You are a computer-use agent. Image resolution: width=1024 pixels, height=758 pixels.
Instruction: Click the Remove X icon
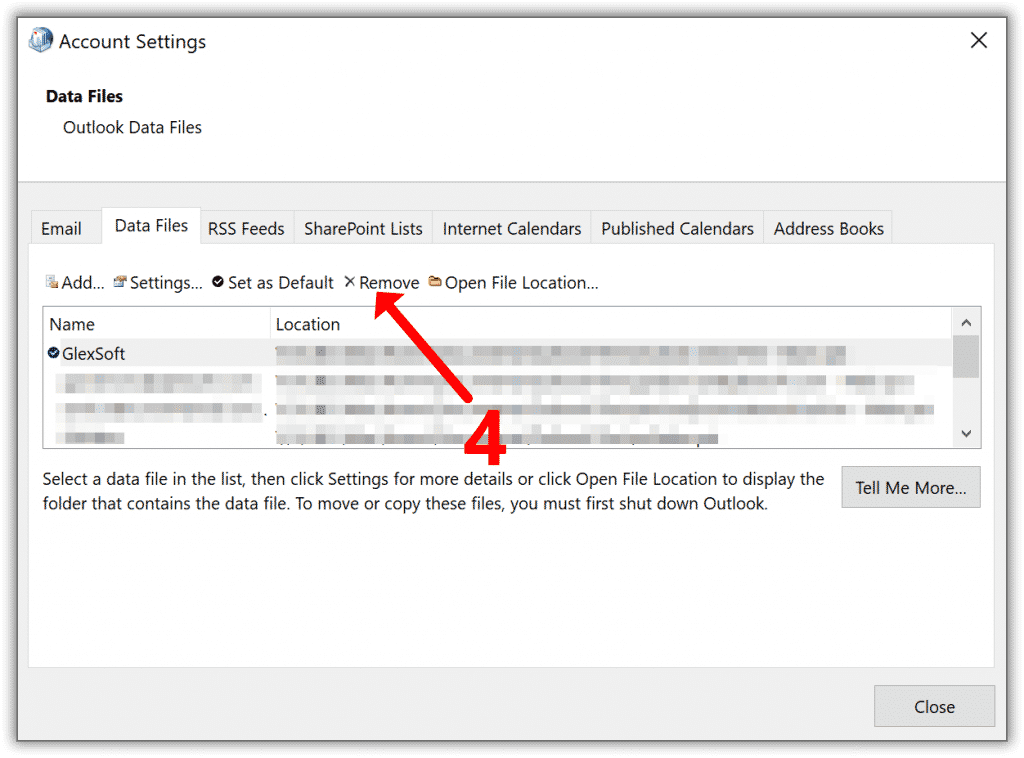[x=350, y=282]
